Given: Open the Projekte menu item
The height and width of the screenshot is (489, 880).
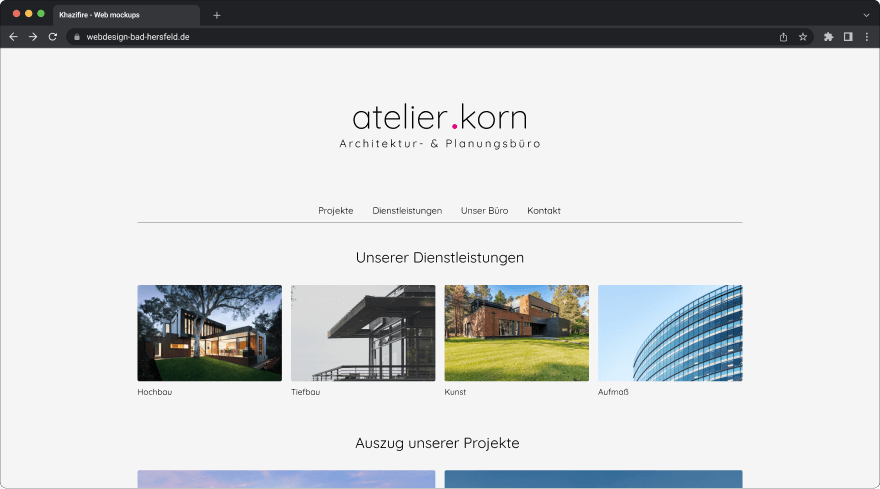Looking at the screenshot, I should [336, 211].
